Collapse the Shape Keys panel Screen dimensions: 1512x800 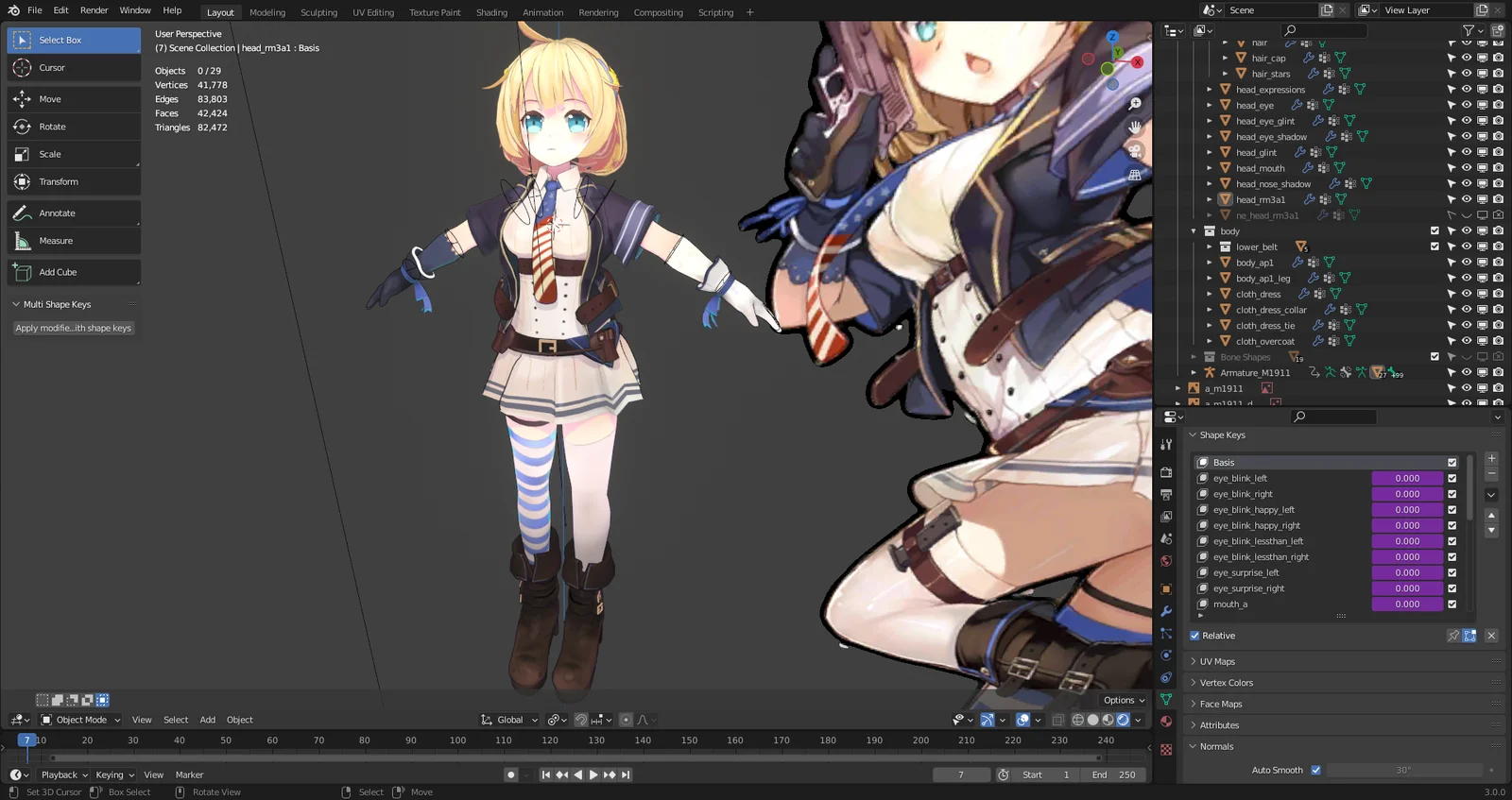1221,435
